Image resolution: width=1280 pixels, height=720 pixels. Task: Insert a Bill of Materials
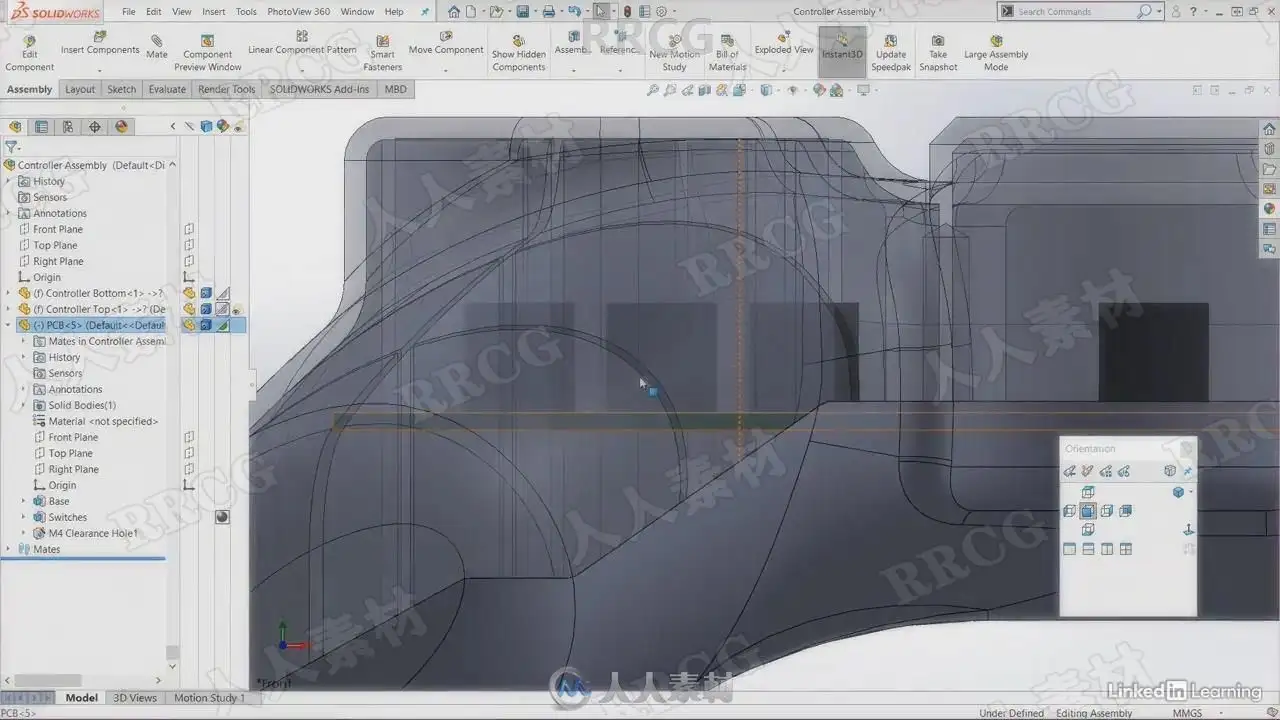(x=727, y=54)
